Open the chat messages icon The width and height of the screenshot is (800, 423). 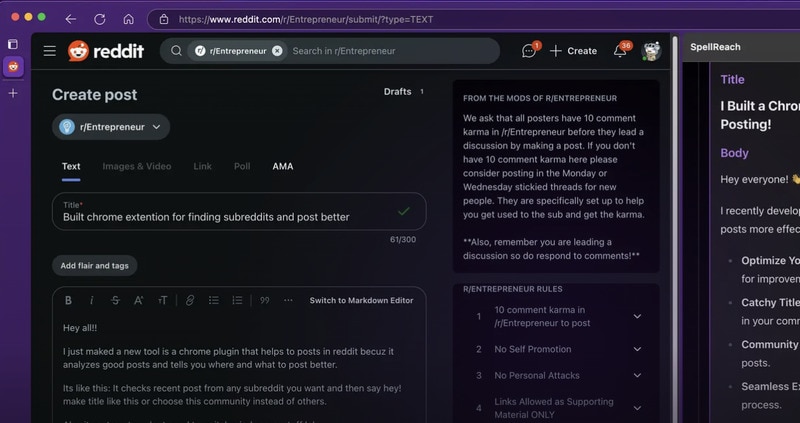point(529,51)
